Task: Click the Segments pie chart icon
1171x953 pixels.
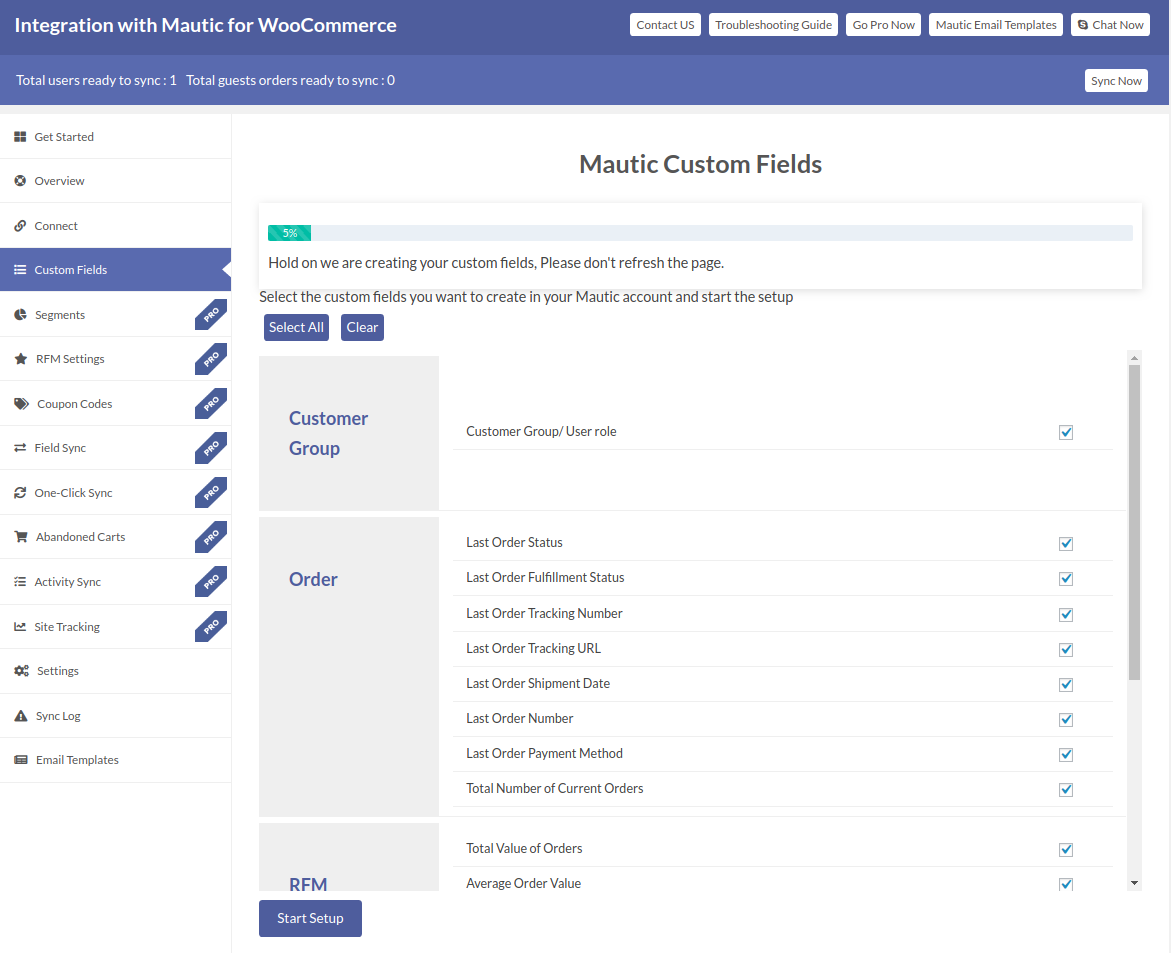Action: (20, 314)
